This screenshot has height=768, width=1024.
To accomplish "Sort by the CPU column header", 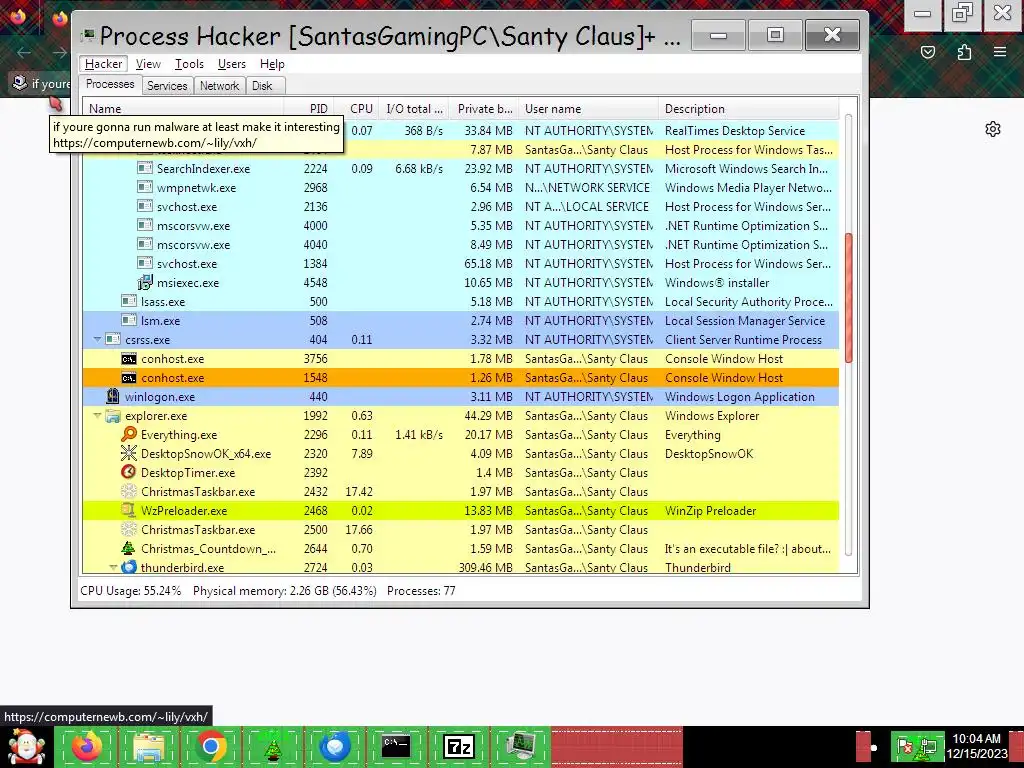I will (x=357, y=109).
